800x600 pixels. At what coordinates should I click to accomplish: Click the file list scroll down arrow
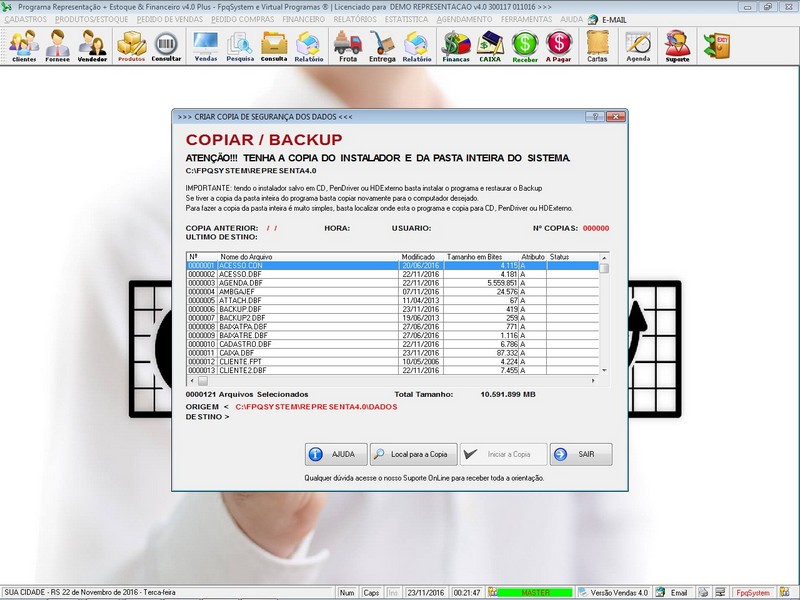click(604, 370)
